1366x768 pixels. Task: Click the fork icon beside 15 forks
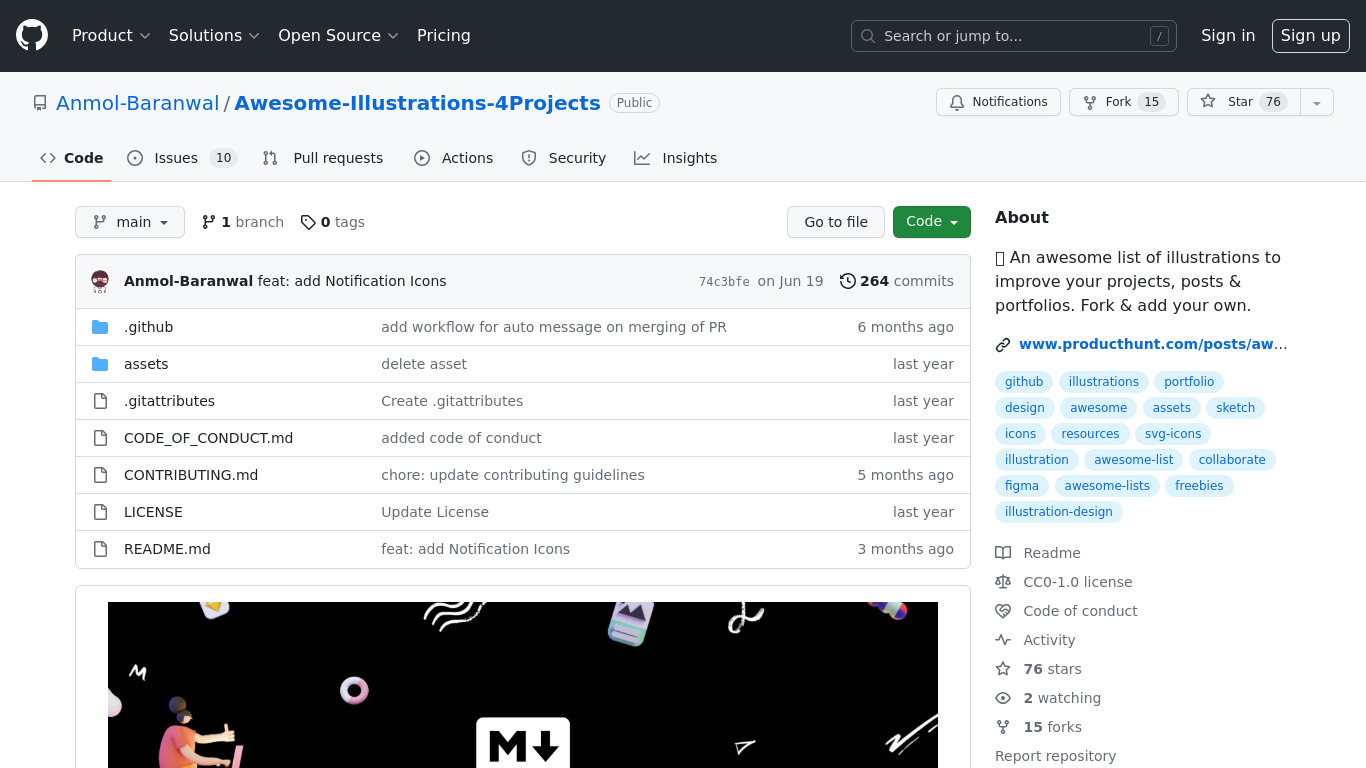click(1003, 727)
